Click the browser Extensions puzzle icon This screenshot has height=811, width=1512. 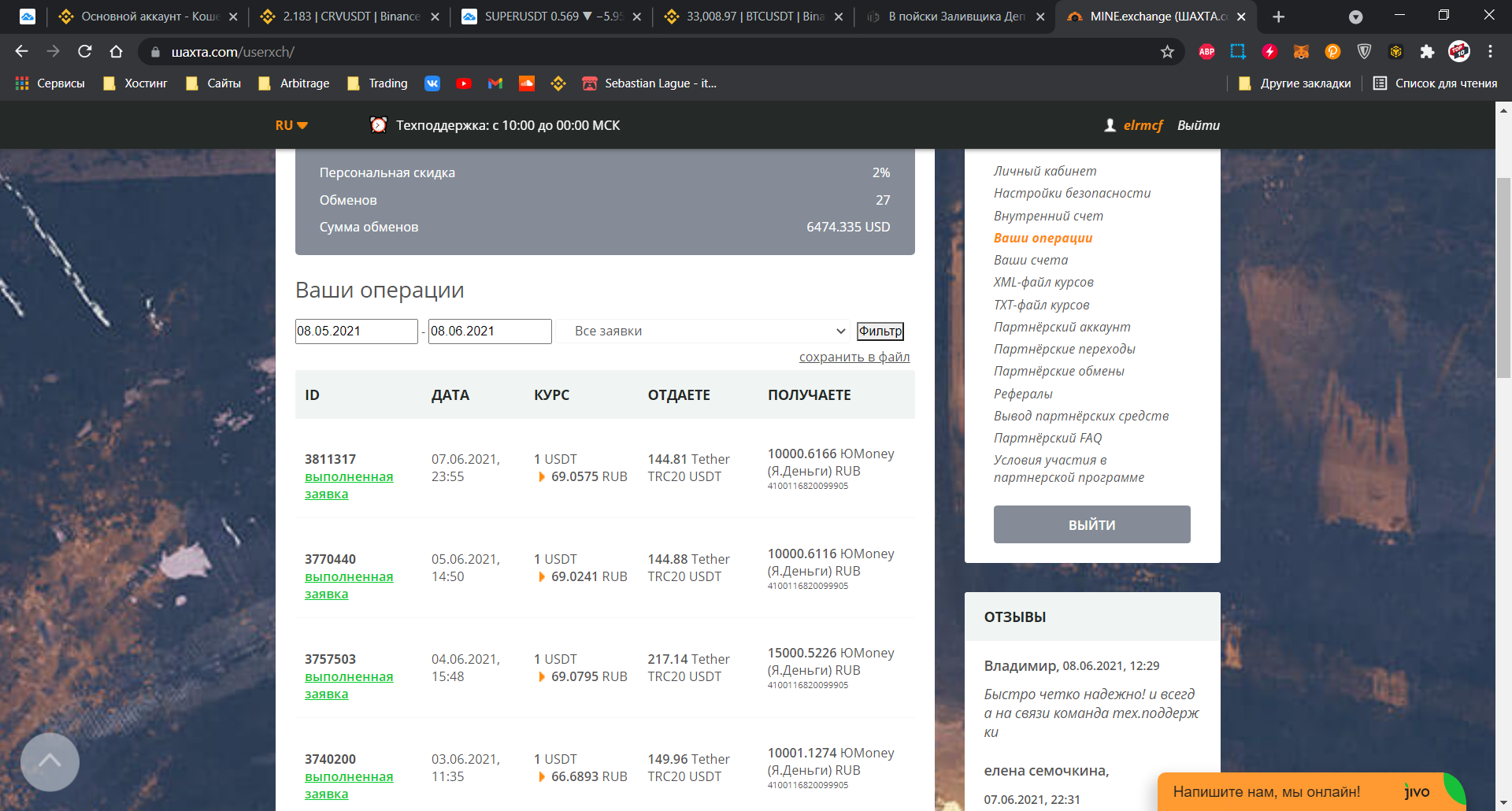1427,51
